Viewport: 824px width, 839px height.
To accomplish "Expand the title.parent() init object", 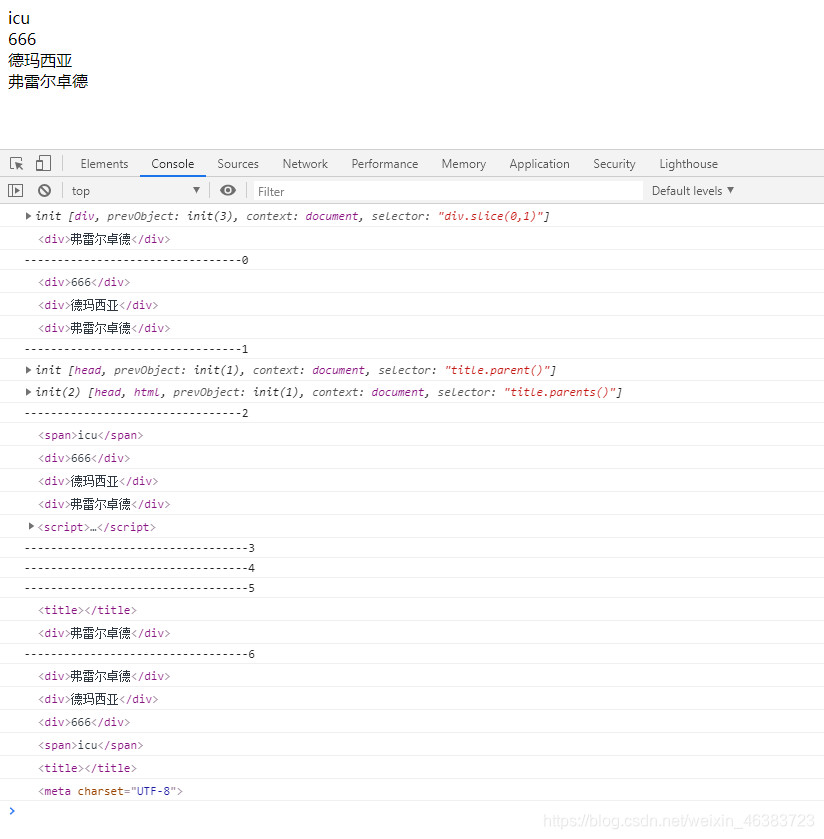I will [x=28, y=370].
